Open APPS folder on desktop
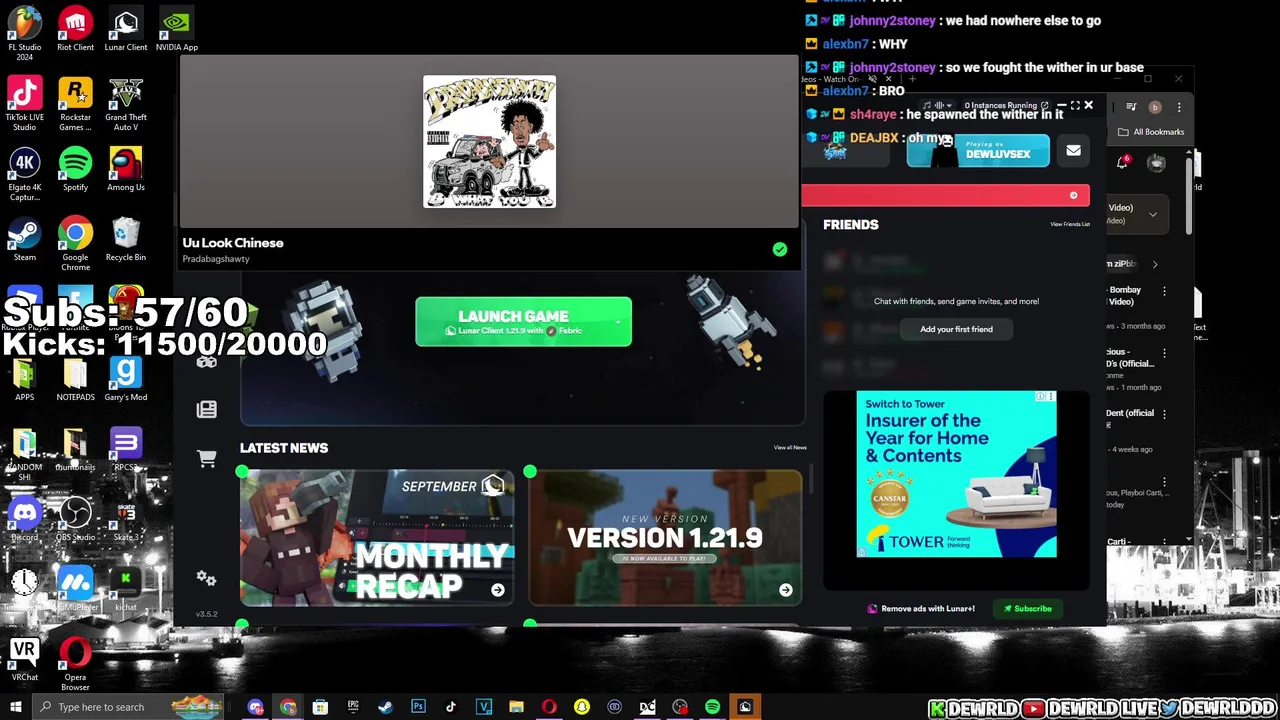This screenshot has height=720, width=1280. click(25, 379)
